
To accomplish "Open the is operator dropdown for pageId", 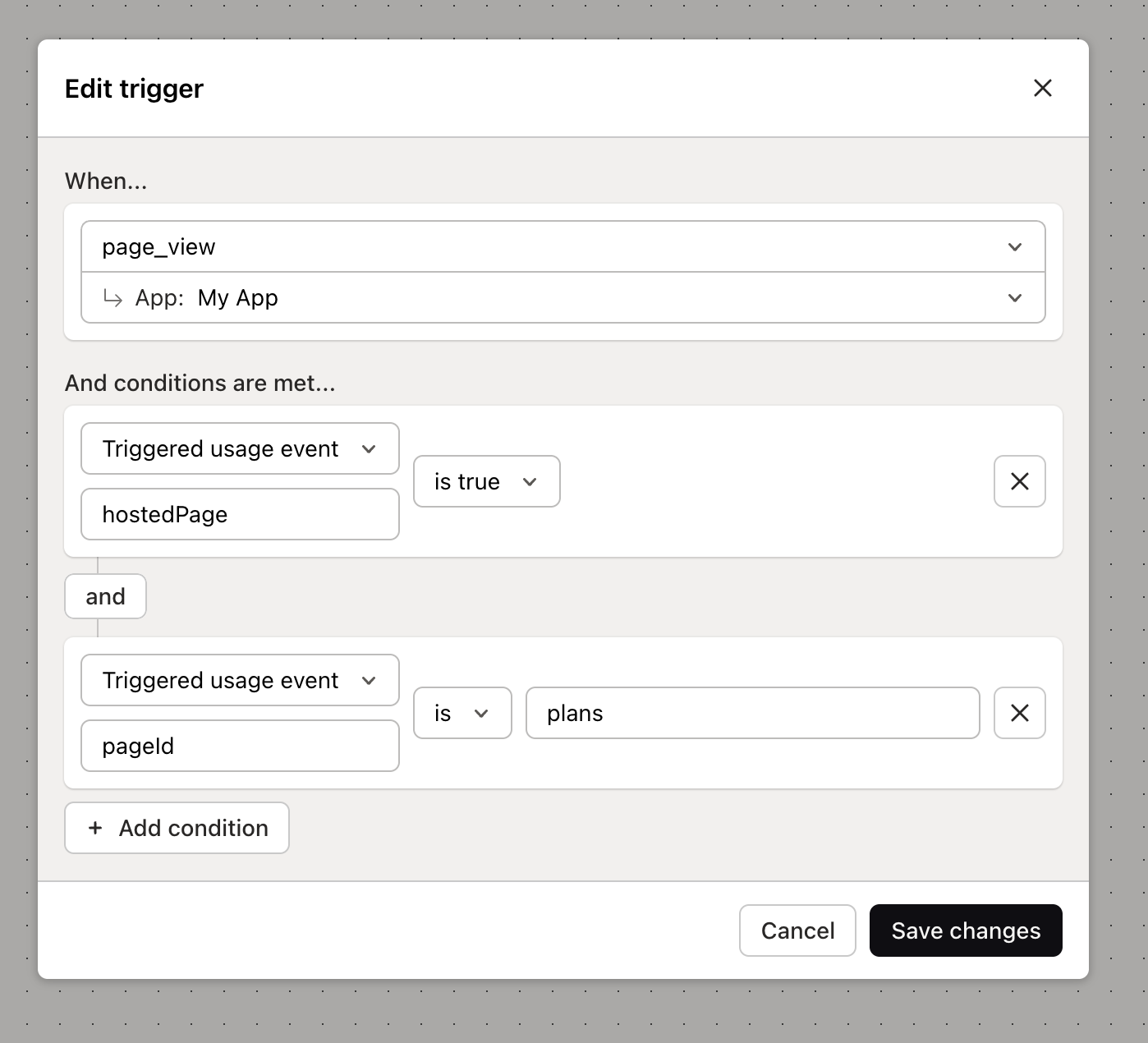I will coord(462,713).
